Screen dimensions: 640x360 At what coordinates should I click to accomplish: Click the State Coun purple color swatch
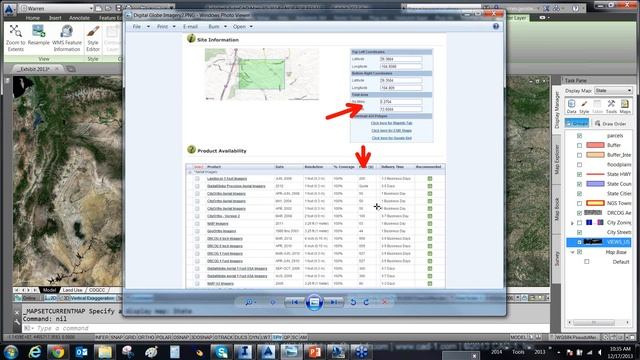click(595, 184)
